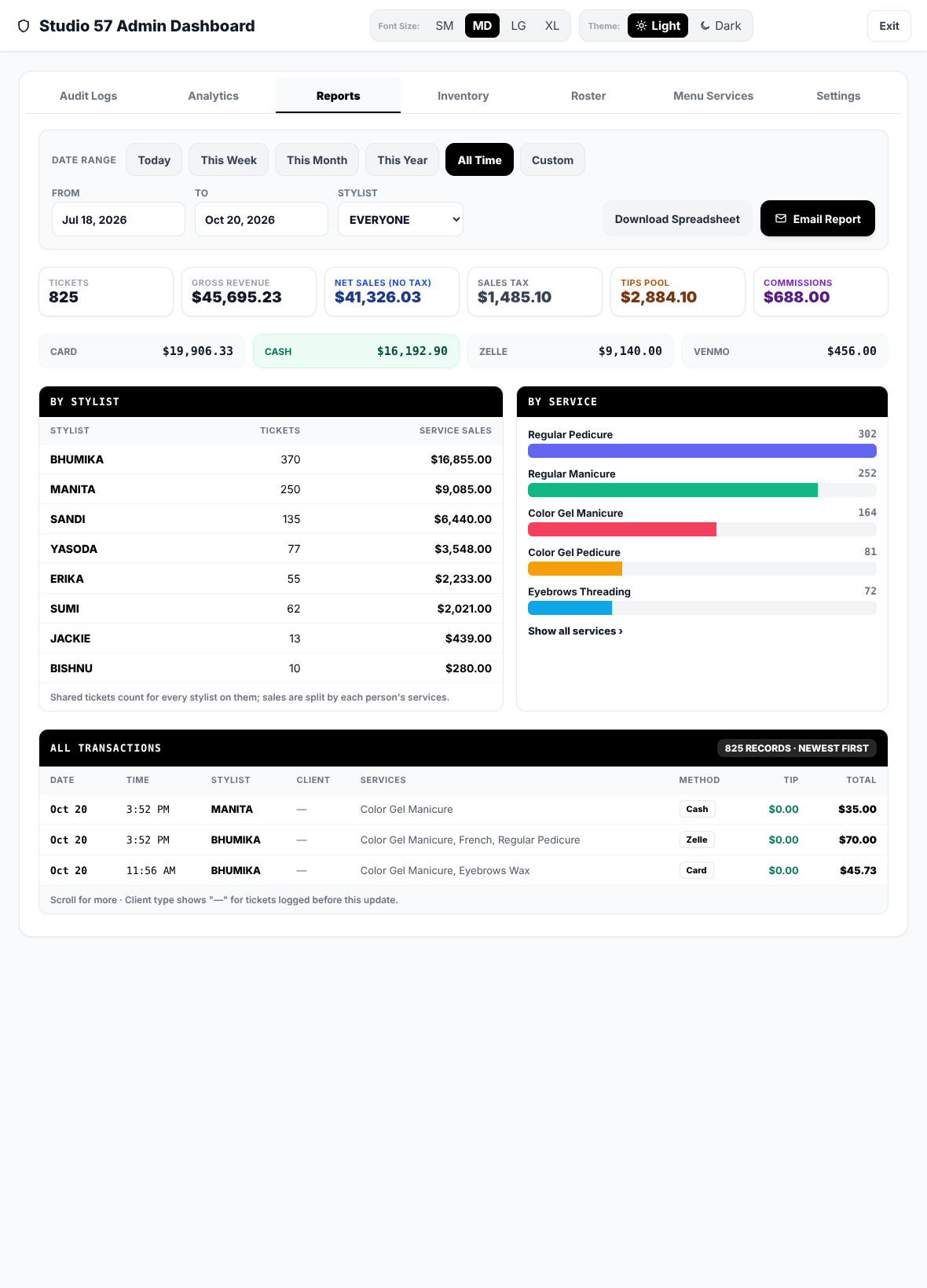Click the envelope icon in Email Report
The width and height of the screenshot is (927, 1288).
coord(781,218)
